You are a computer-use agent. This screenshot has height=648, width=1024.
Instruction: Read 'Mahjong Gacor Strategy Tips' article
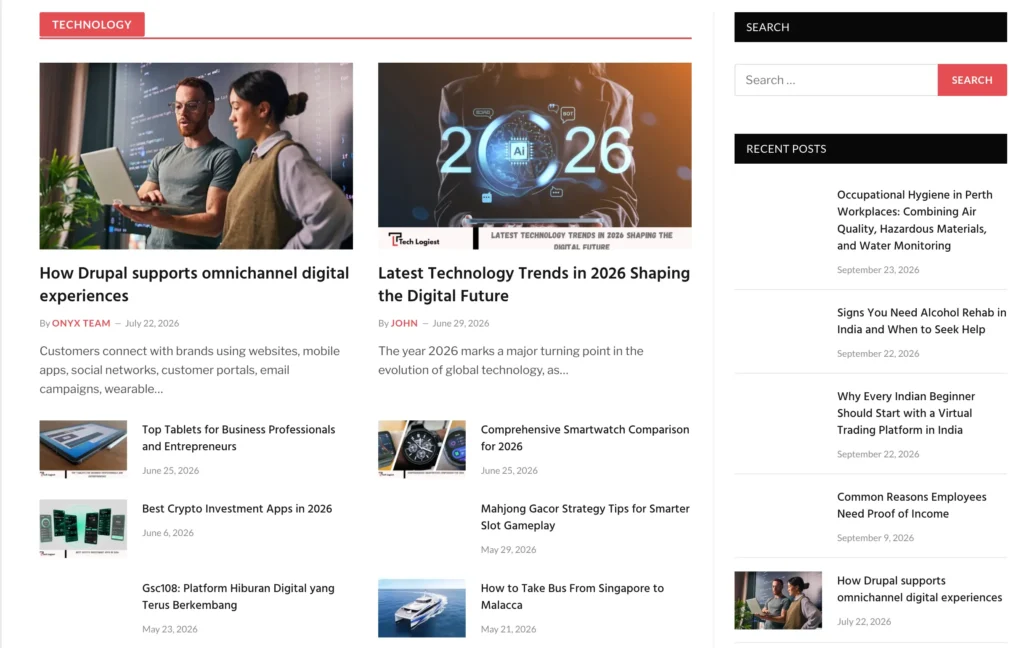[x=585, y=517]
